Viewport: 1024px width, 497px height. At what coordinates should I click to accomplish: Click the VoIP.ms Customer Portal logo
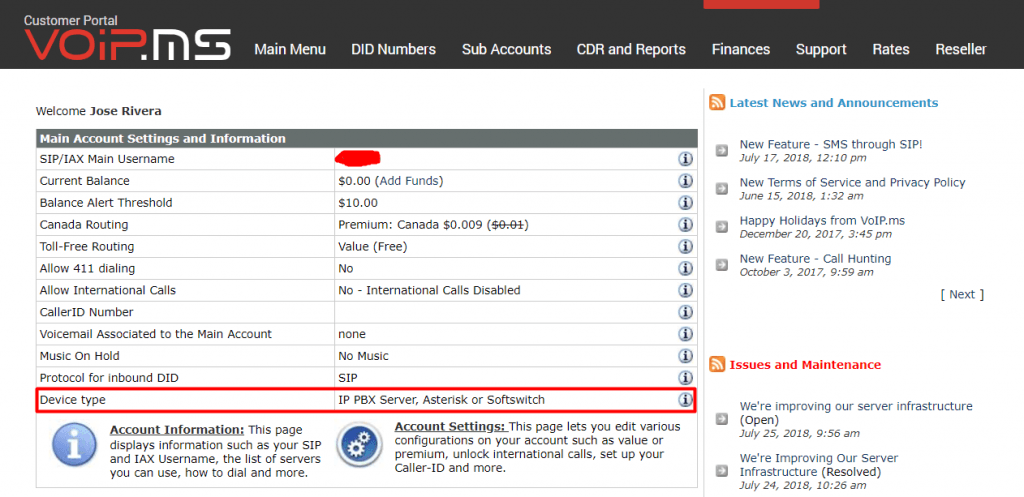pos(127,38)
